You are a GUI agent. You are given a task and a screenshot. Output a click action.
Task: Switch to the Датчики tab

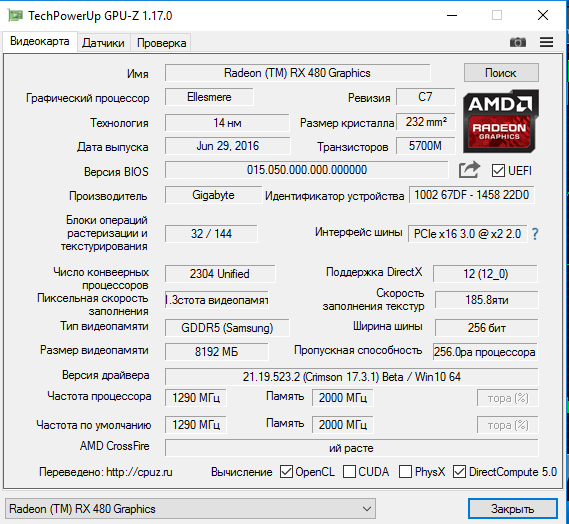[x=103, y=43]
